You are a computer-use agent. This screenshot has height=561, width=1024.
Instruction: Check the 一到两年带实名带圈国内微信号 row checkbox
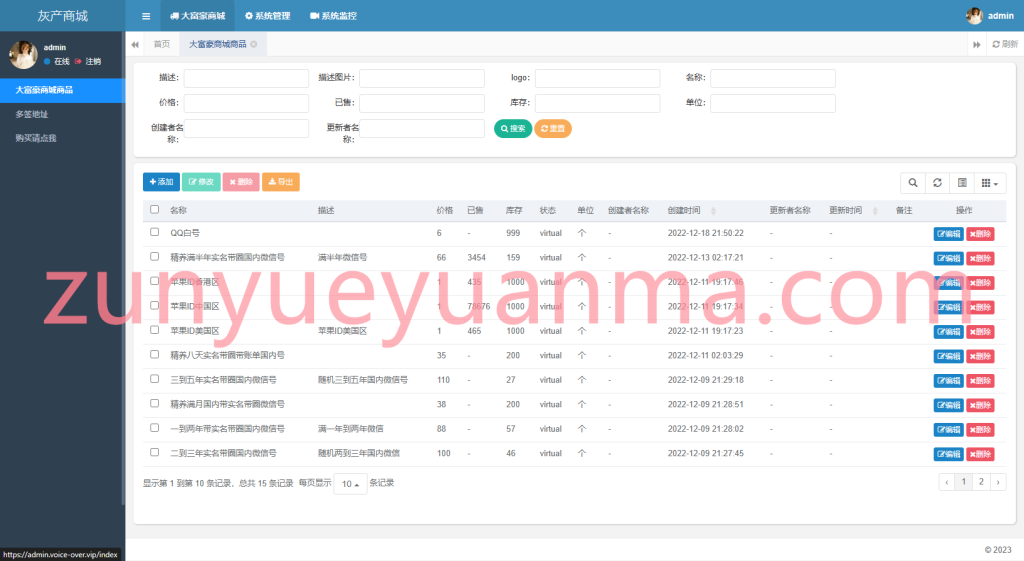coord(155,428)
